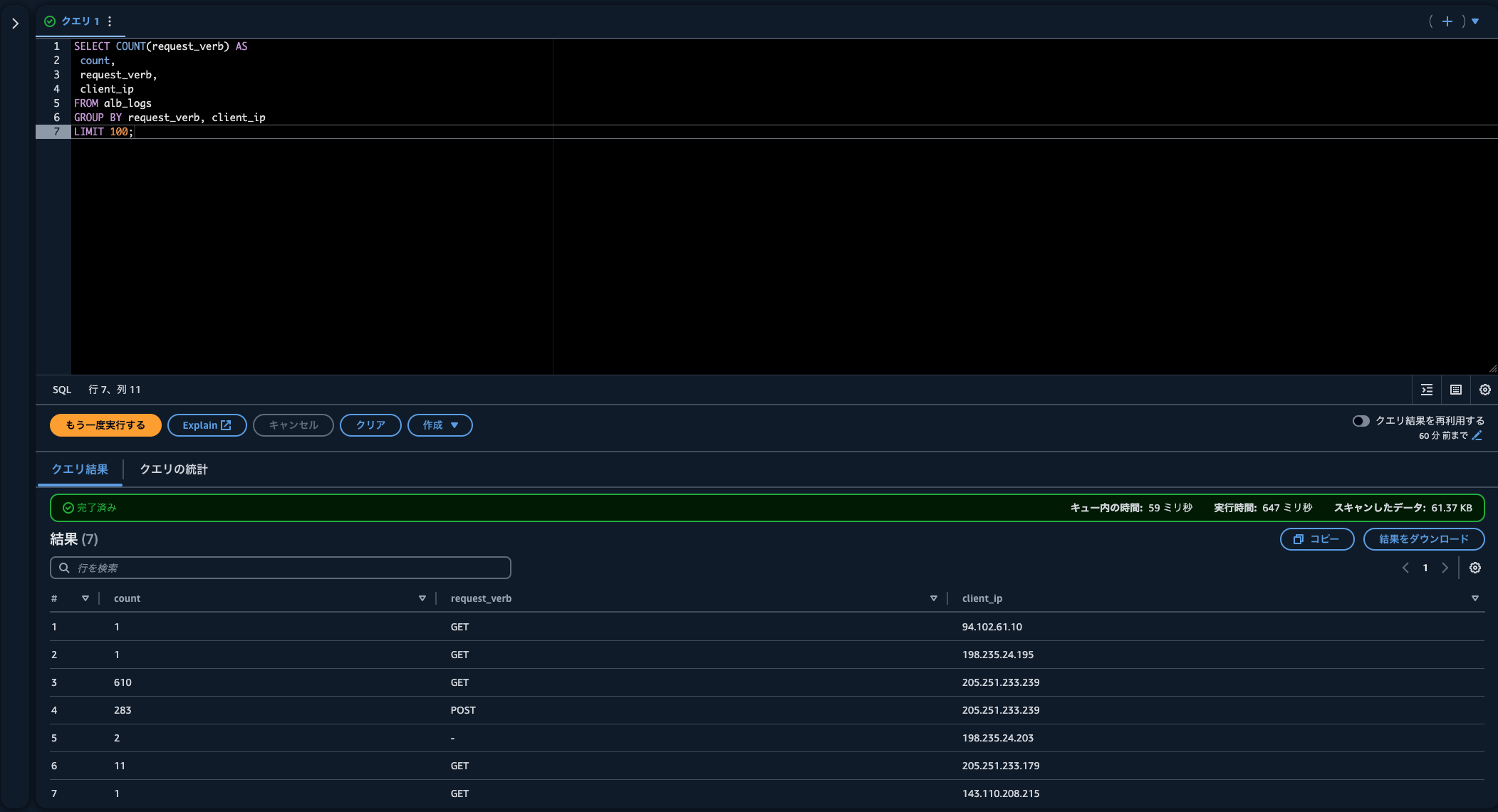Edit the 60 分 前まで reuse time pencil icon
Viewport: 1498px width, 812px height.
coord(1477,436)
